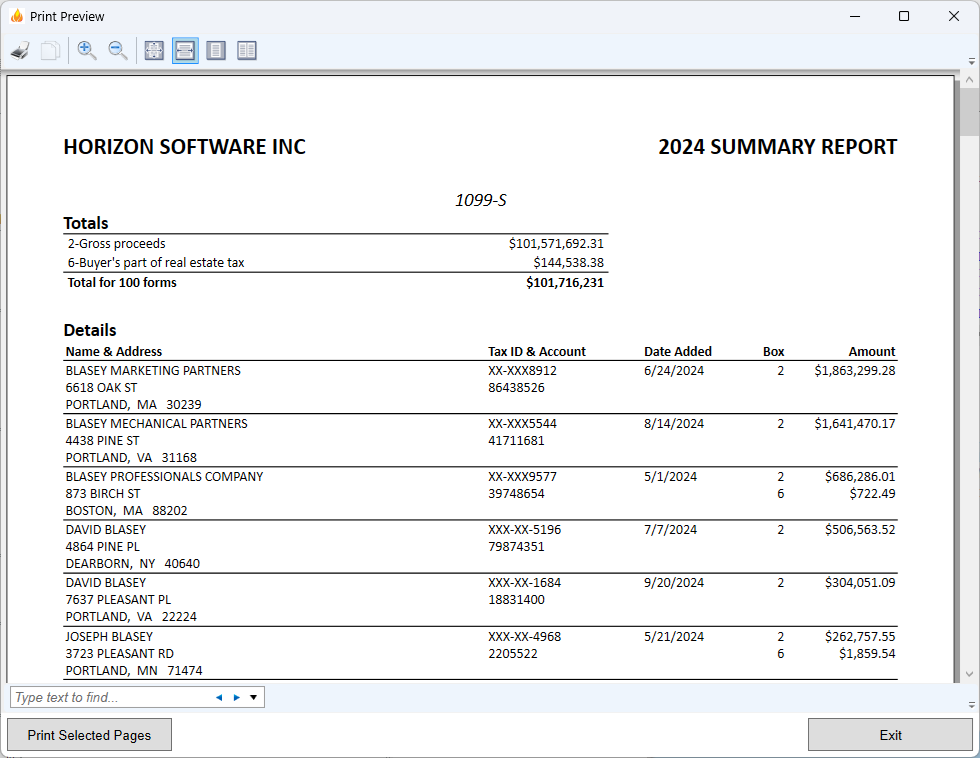Click the find next arrow in search box
The width and height of the screenshot is (980, 758).
[237, 697]
